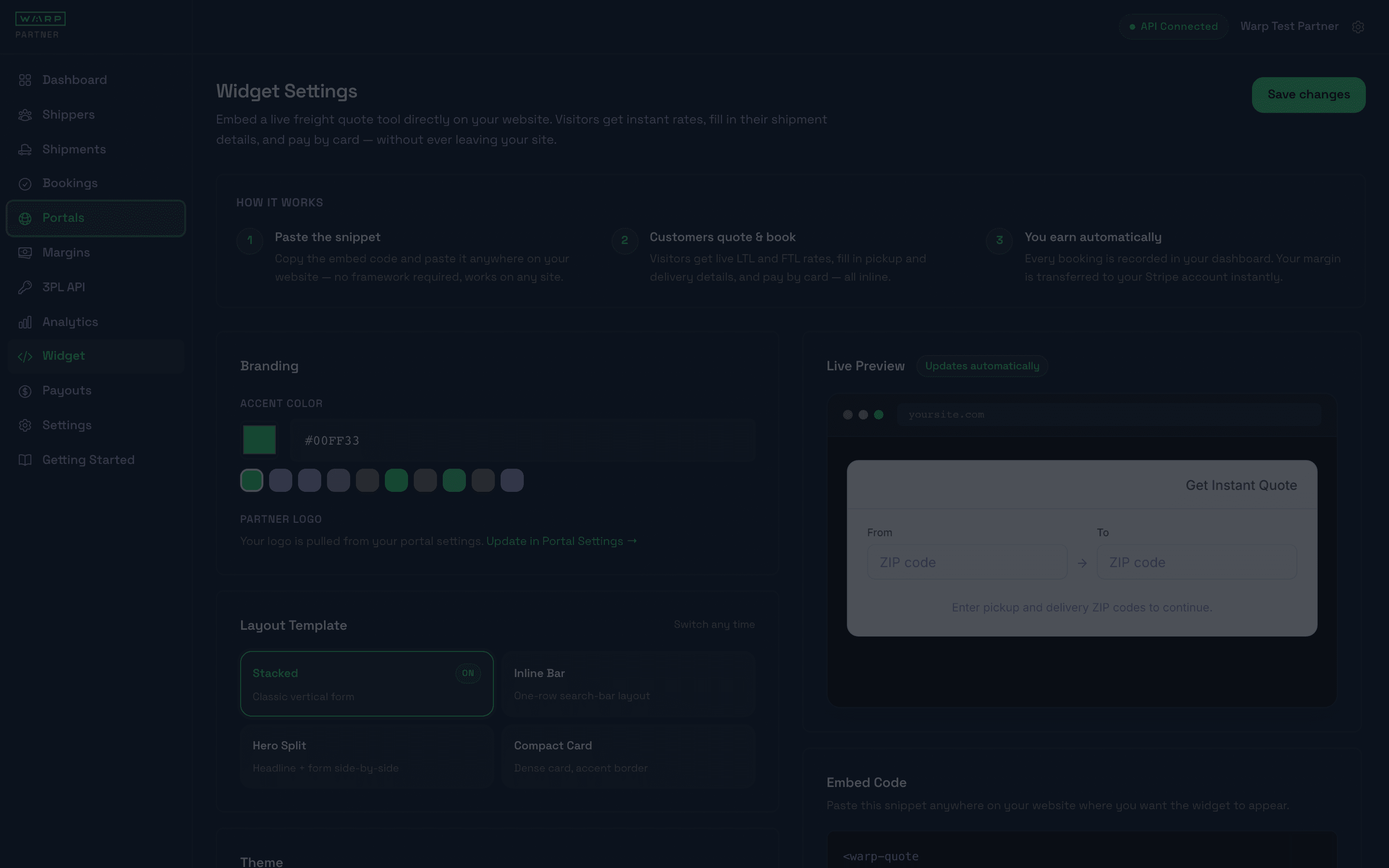
Task: Go to Shippers in the sidebar
Action: pyautogui.click(x=68, y=114)
